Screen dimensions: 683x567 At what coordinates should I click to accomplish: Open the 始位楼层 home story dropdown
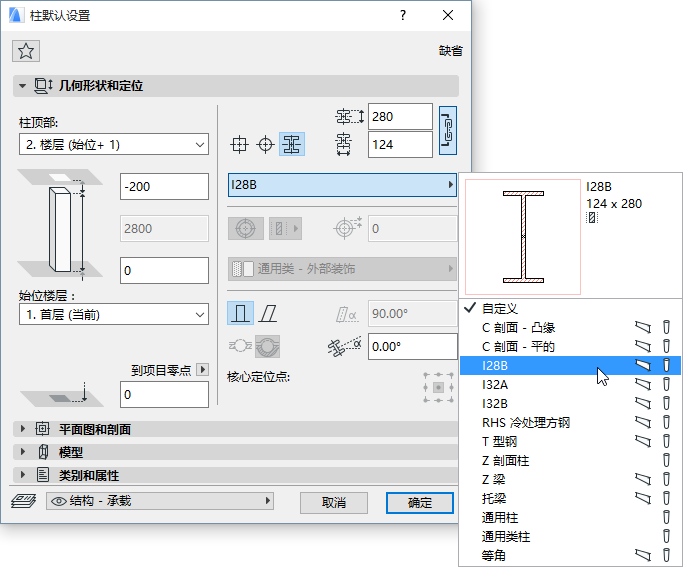click(114, 314)
